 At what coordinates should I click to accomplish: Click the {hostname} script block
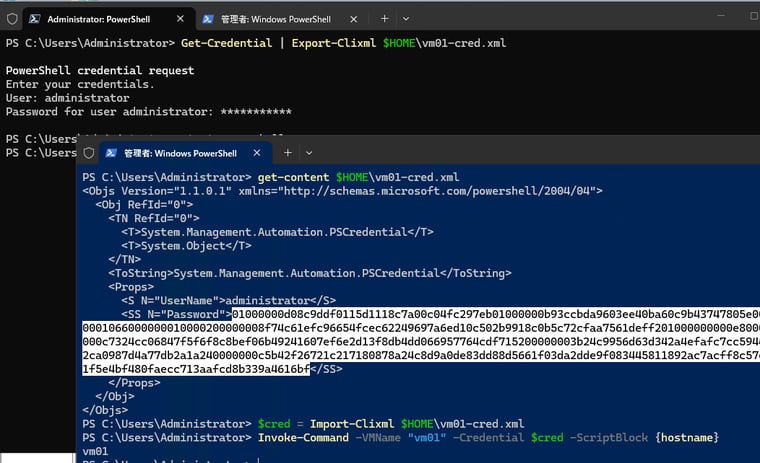[687, 438]
